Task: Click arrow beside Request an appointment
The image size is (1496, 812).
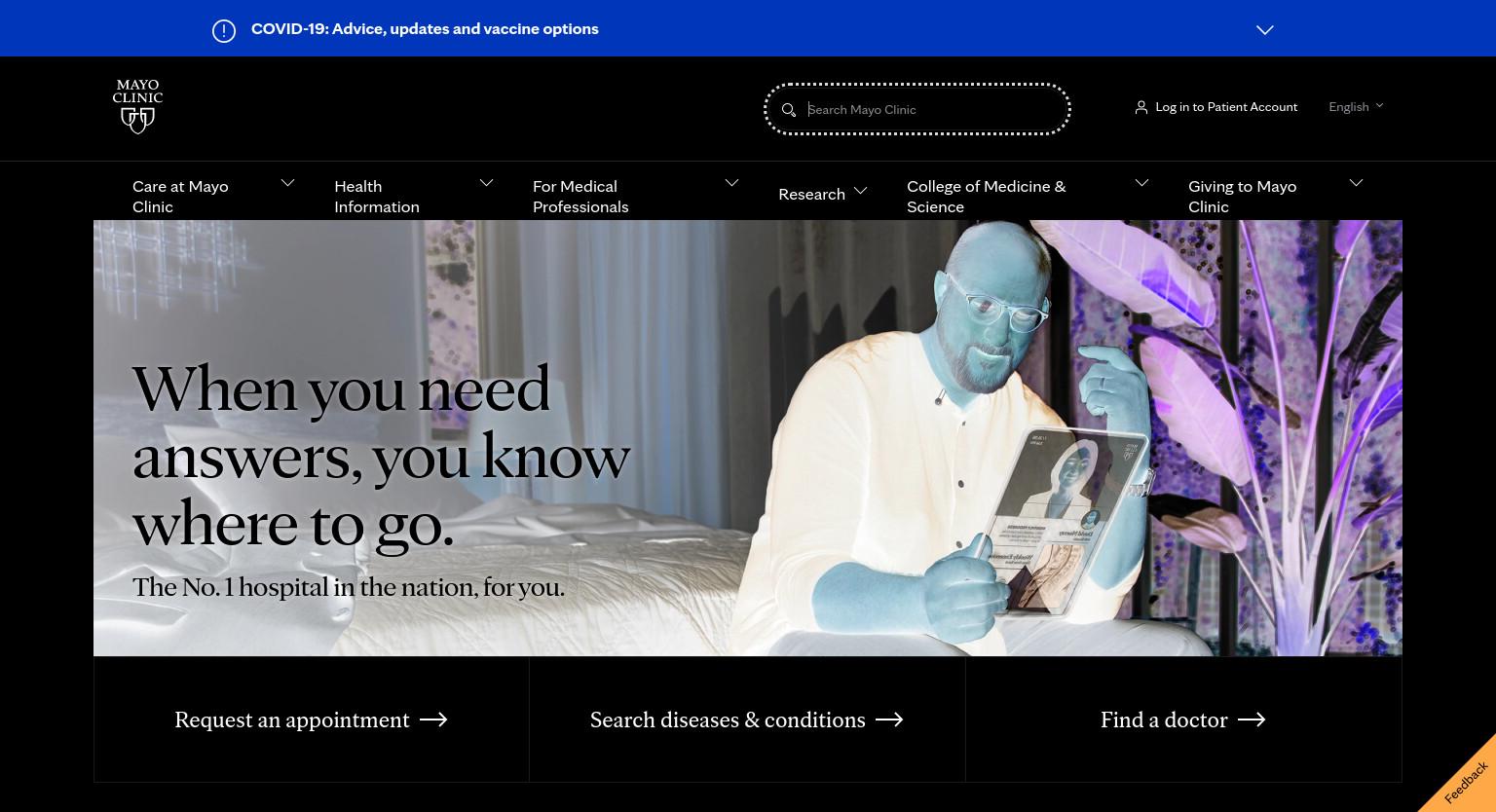Action: [x=433, y=720]
